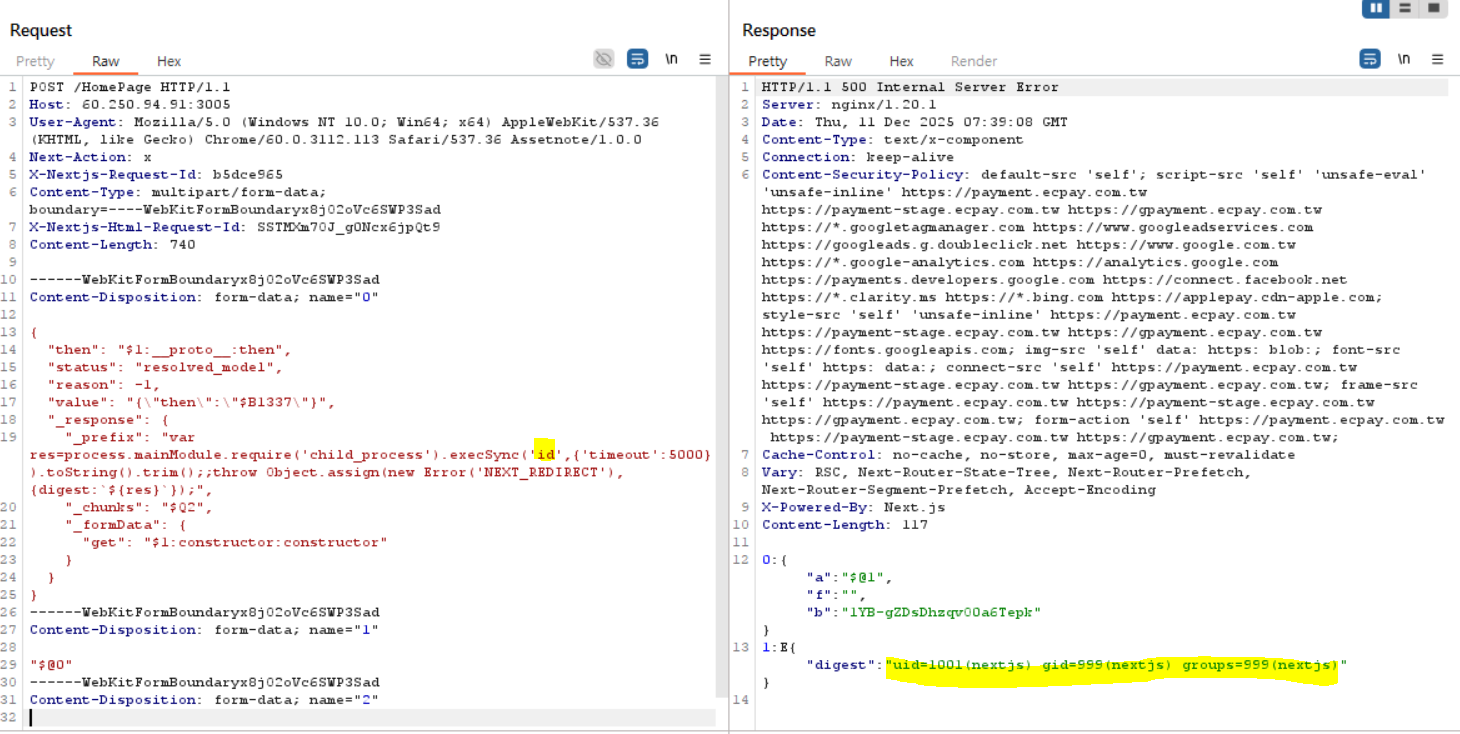Click 'Content-Length: 117' in the Response

[844, 524]
